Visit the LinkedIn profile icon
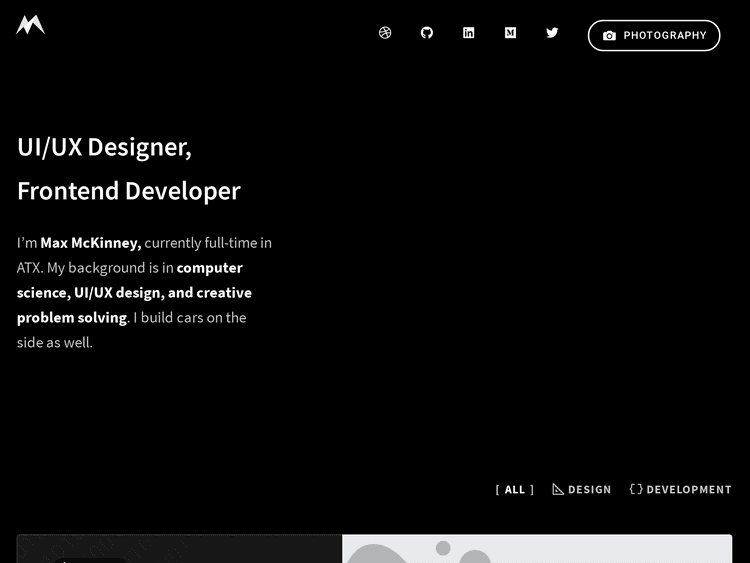The height and width of the screenshot is (563, 750). click(x=468, y=33)
